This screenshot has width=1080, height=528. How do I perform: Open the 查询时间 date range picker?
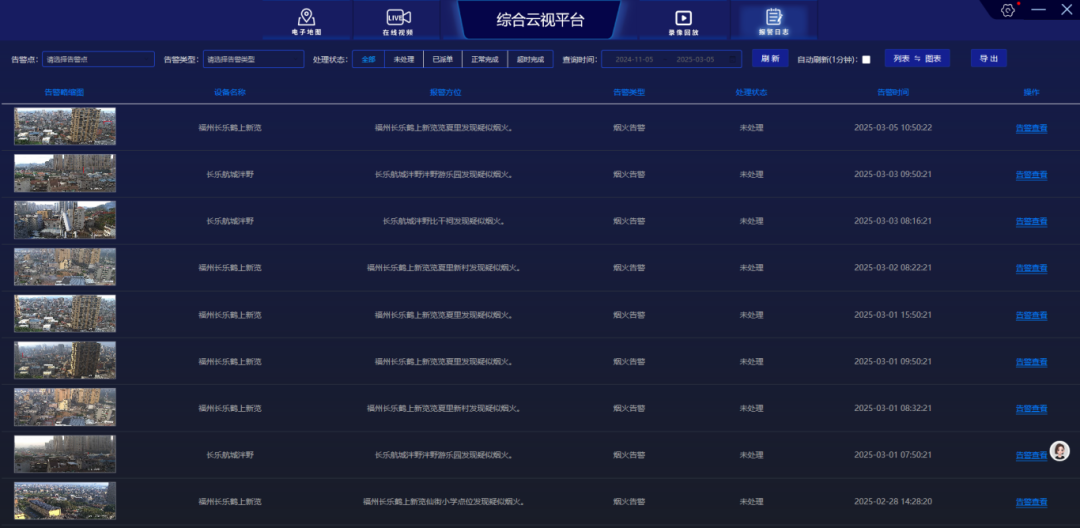point(671,59)
